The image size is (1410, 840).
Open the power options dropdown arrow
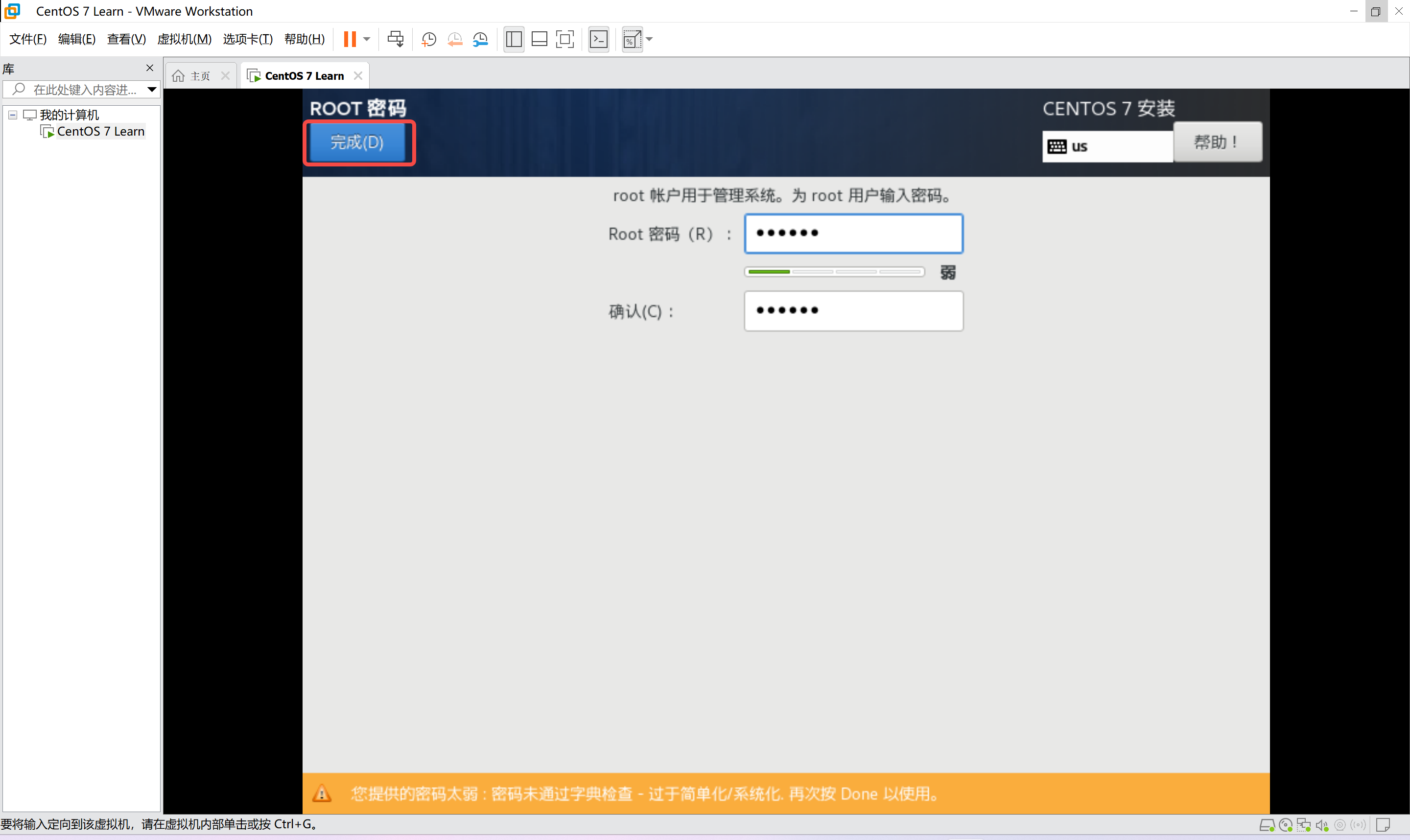click(x=367, y=39)
